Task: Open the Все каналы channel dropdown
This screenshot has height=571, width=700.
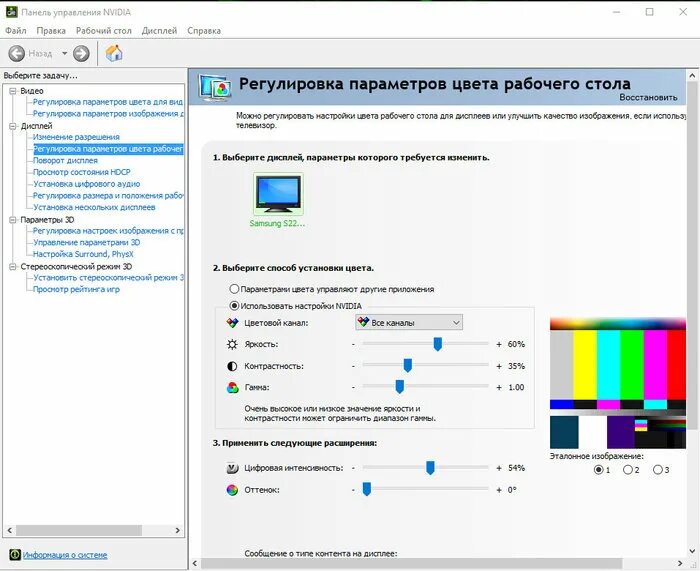Action: coord(409,322)
